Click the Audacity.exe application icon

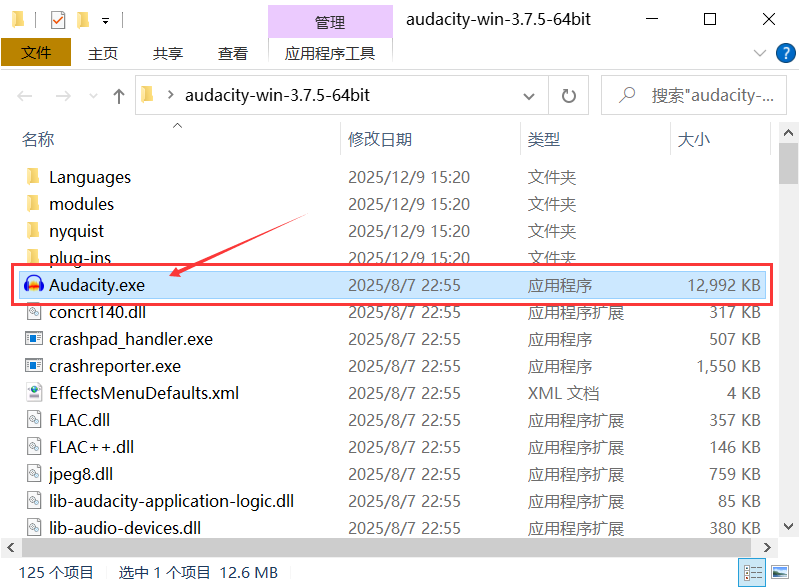click(34, 285)
